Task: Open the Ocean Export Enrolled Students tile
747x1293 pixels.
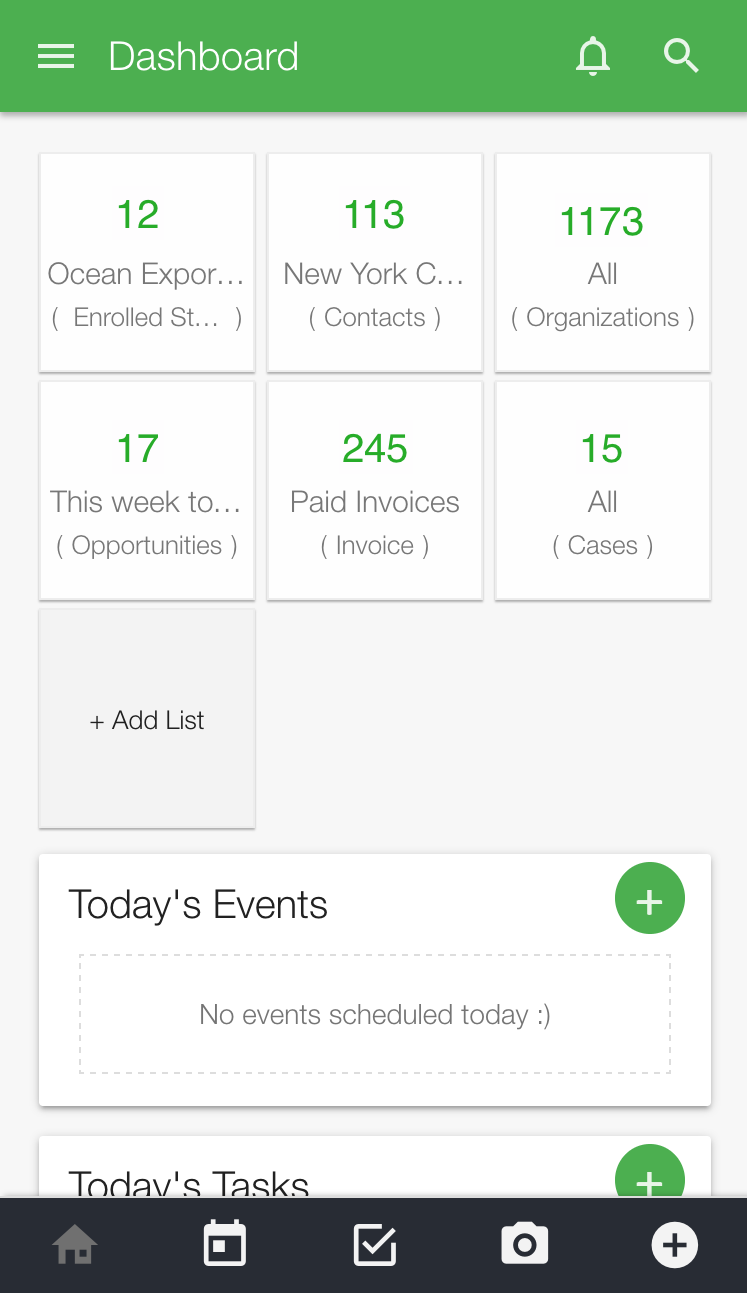Action: 147,262
